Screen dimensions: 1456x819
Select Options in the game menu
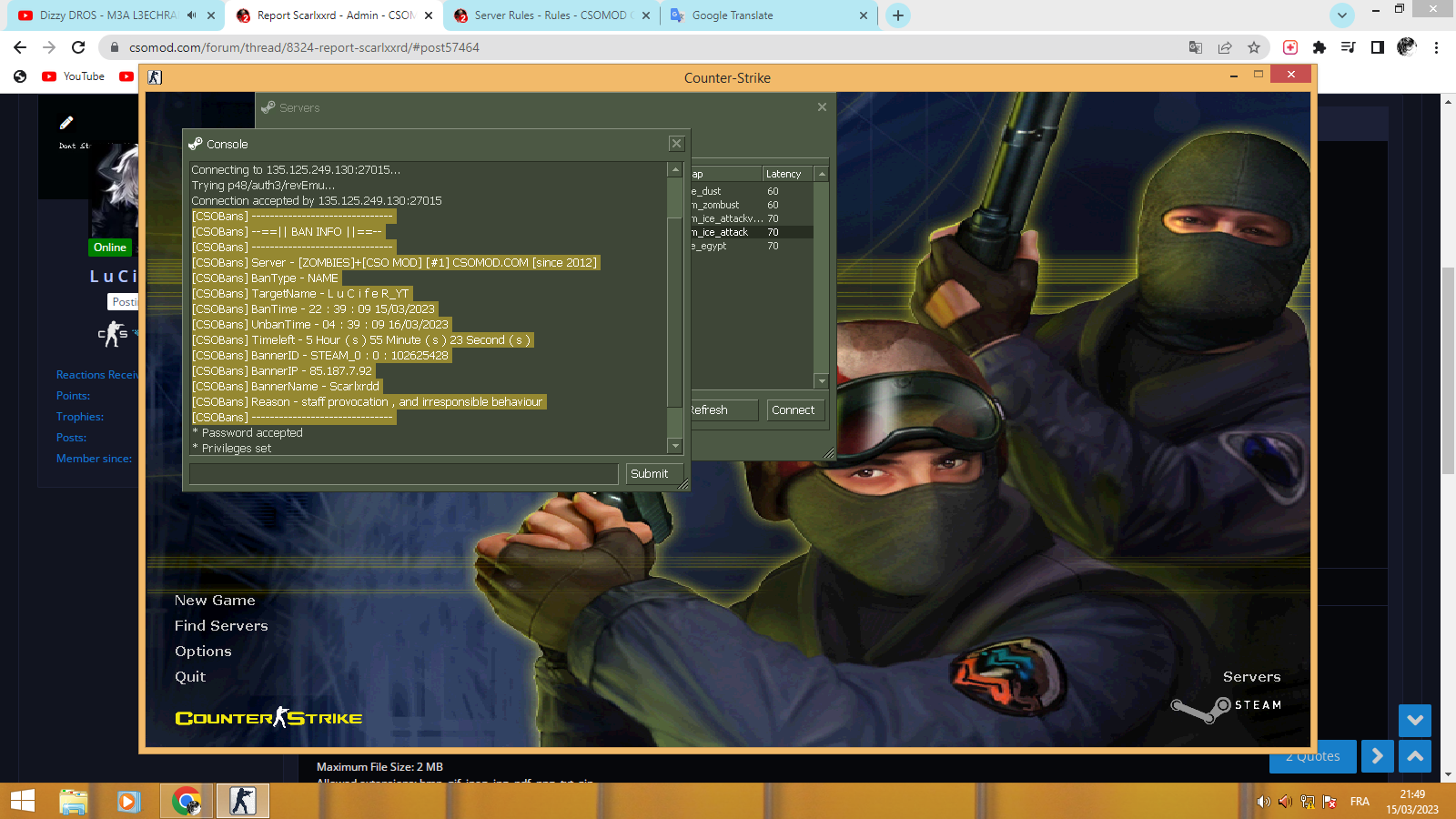[203, 652]
